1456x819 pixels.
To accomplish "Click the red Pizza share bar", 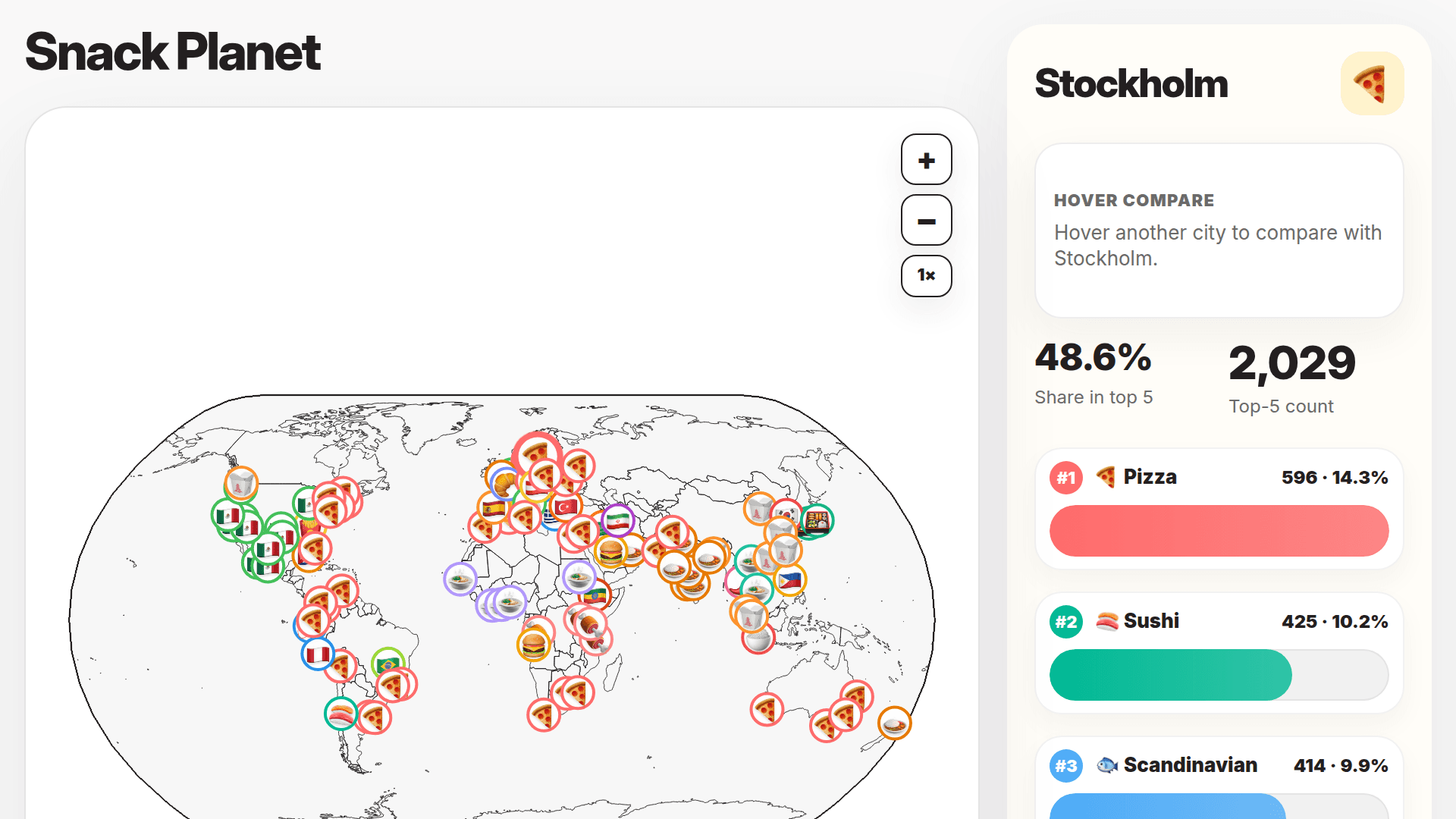I will pos(1219,531).
